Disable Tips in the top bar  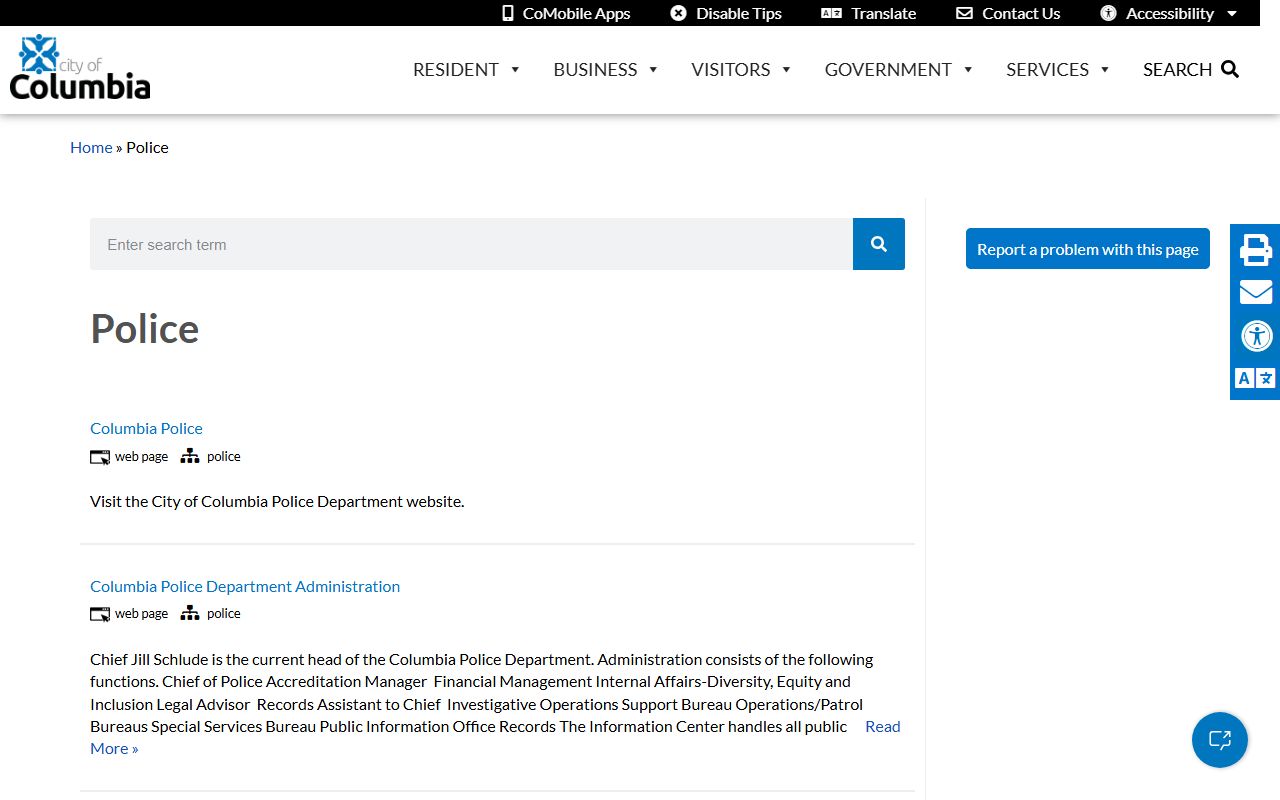point(726,13)
